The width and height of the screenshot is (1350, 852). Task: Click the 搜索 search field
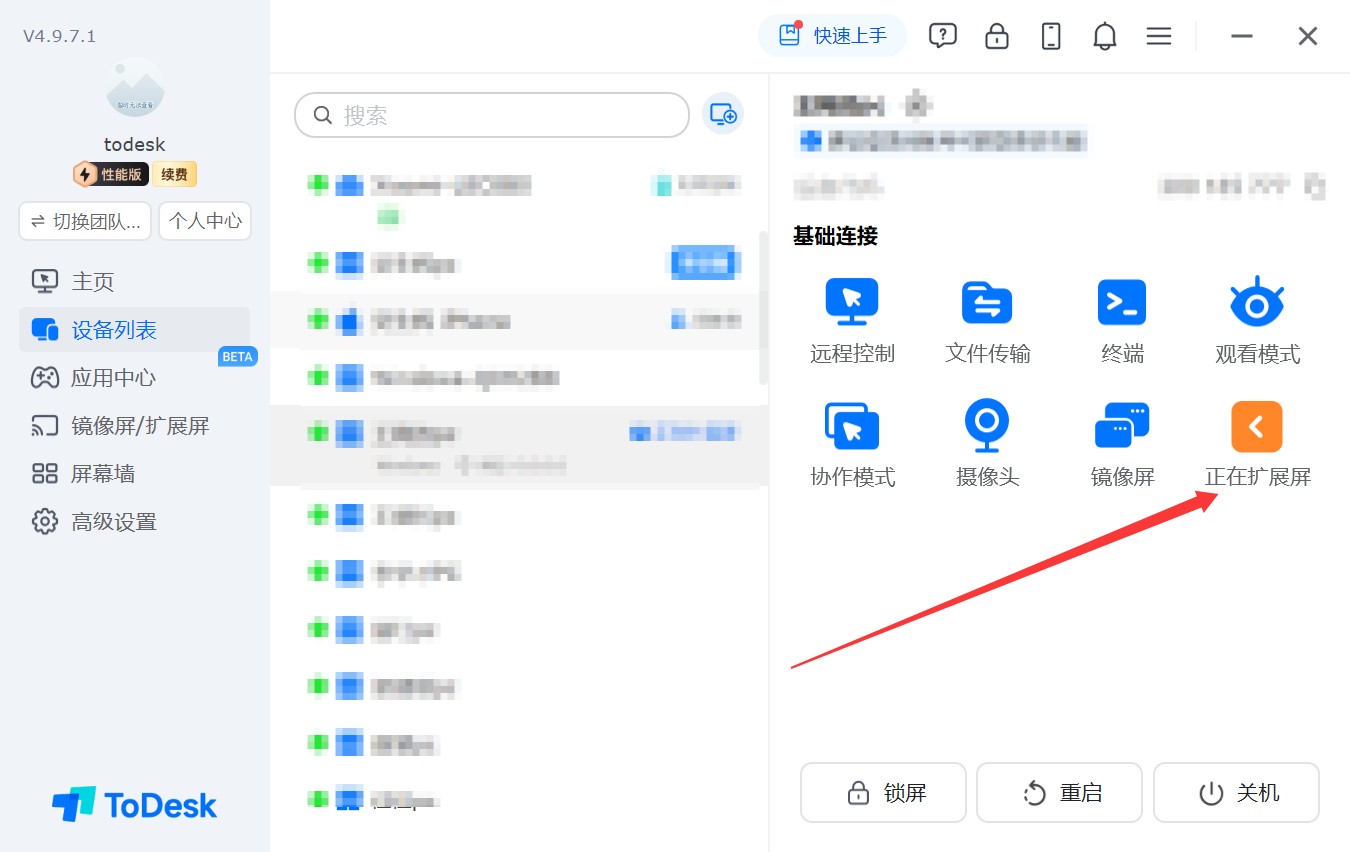(492, 115)
